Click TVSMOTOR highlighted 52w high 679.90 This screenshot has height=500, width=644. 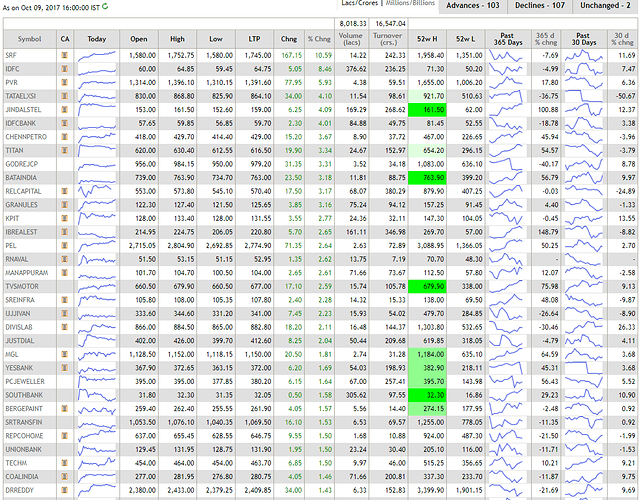[427, 286]
